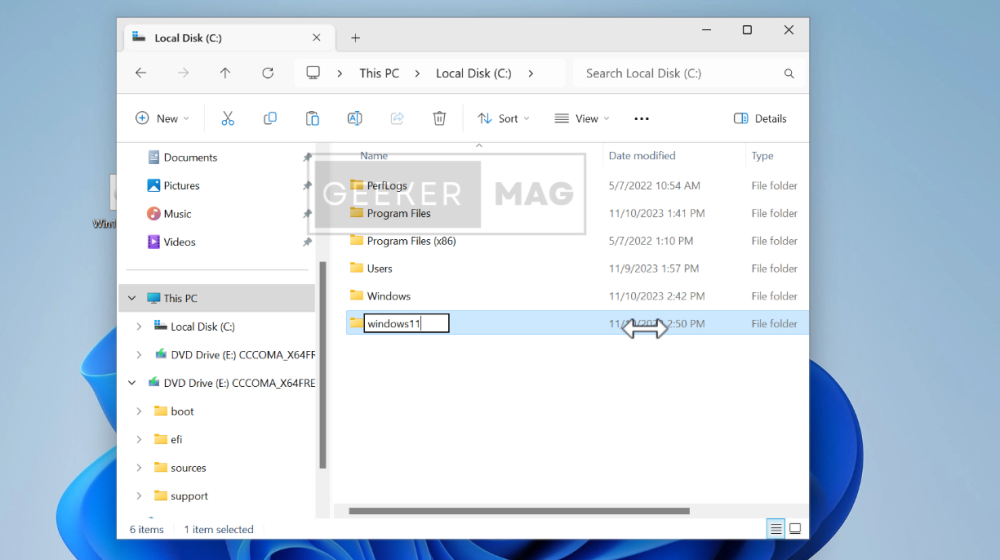1000x560 pixels.
Task: Collapse the This PC tree node
Action: click(x=132, y=298)
